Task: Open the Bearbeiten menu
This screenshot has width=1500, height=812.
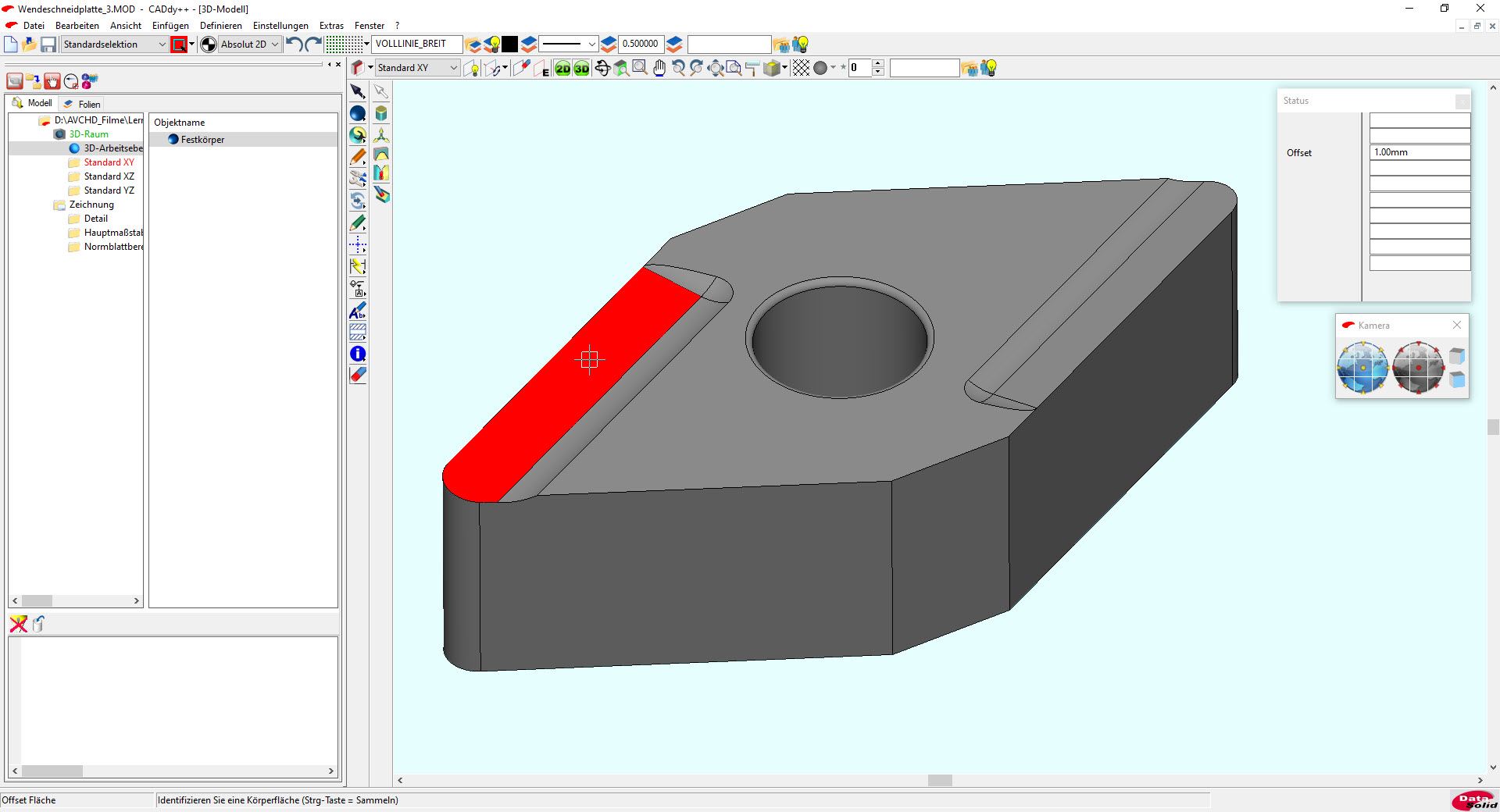Action: [x=77, y=26]
